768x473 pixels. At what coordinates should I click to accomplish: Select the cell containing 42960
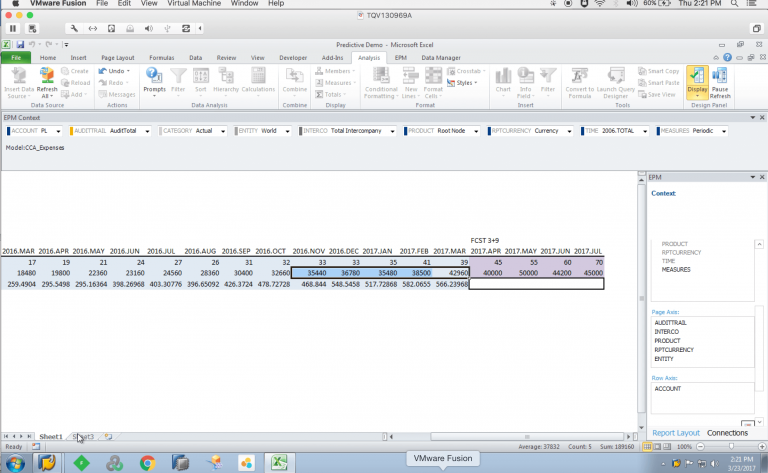click(x=451, y=273)
